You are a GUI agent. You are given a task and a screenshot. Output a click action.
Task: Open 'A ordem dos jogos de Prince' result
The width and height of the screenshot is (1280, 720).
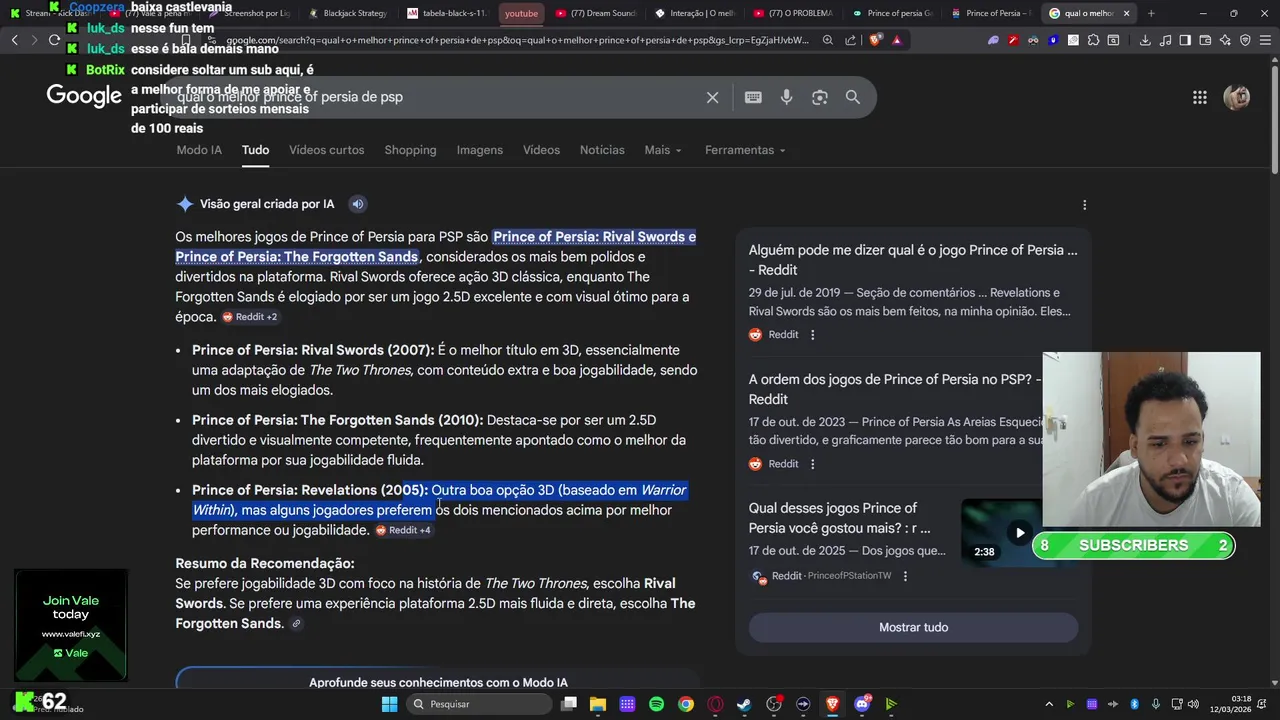click(895, 389)
